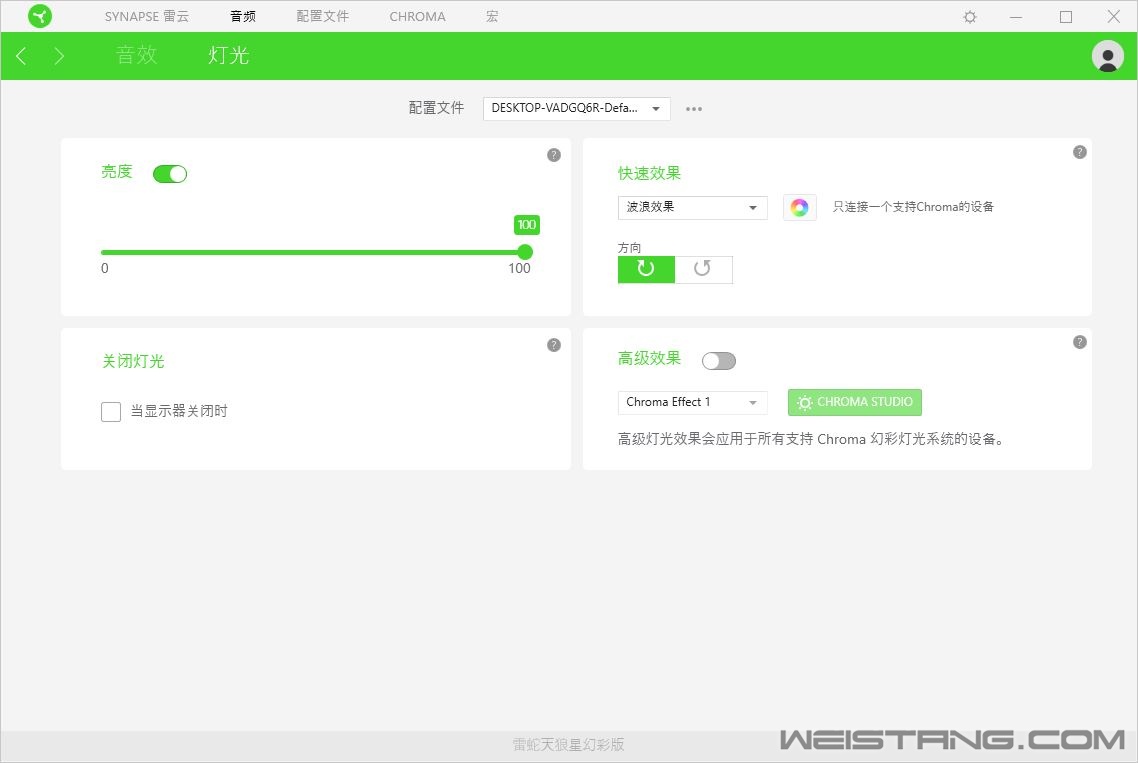Click the 快速效果 heading
Viewport: 1138px width, 763px height.
pos(650,174)
